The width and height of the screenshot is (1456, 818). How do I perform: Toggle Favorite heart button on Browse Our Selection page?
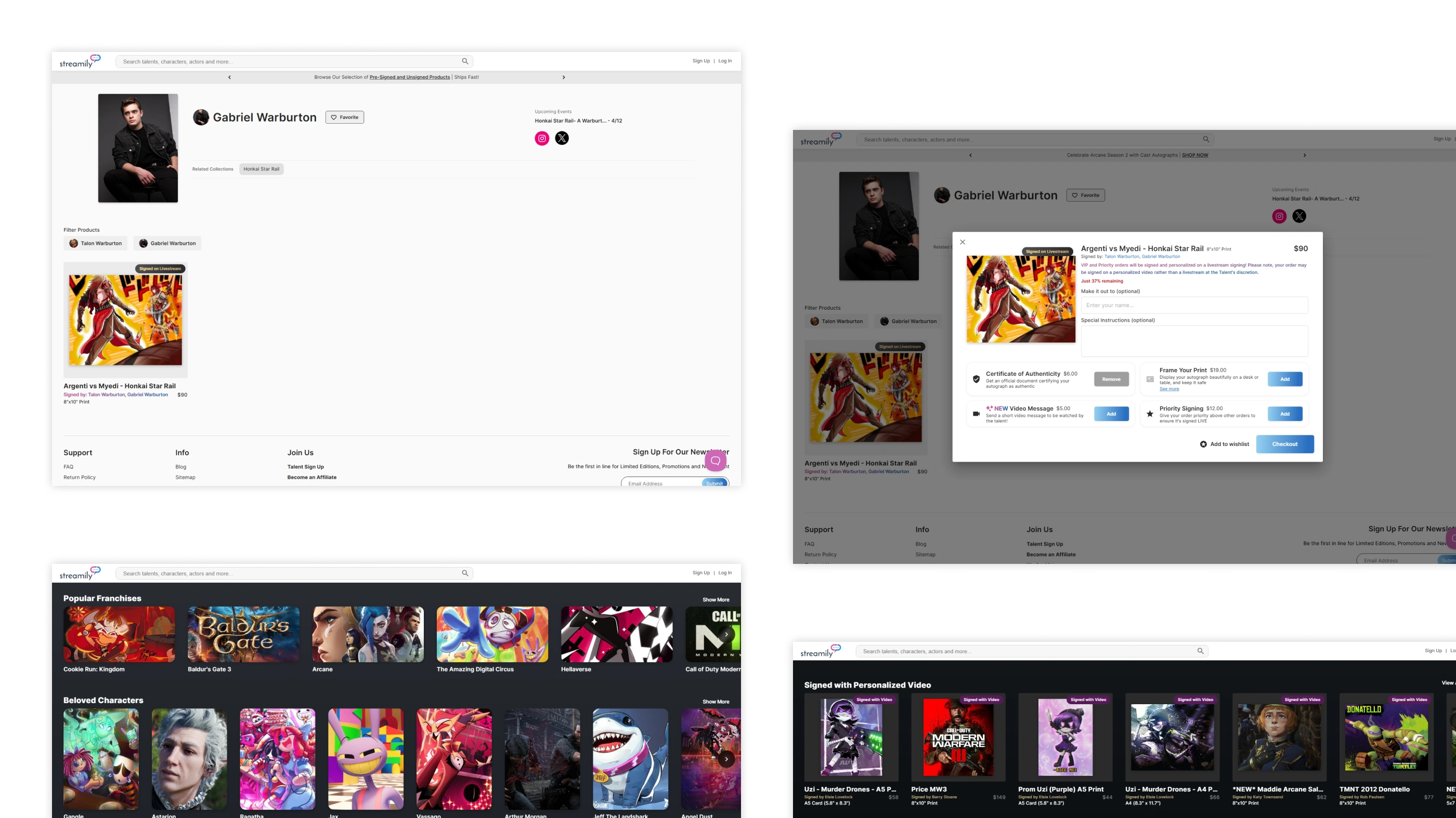[x=345, y=117]
